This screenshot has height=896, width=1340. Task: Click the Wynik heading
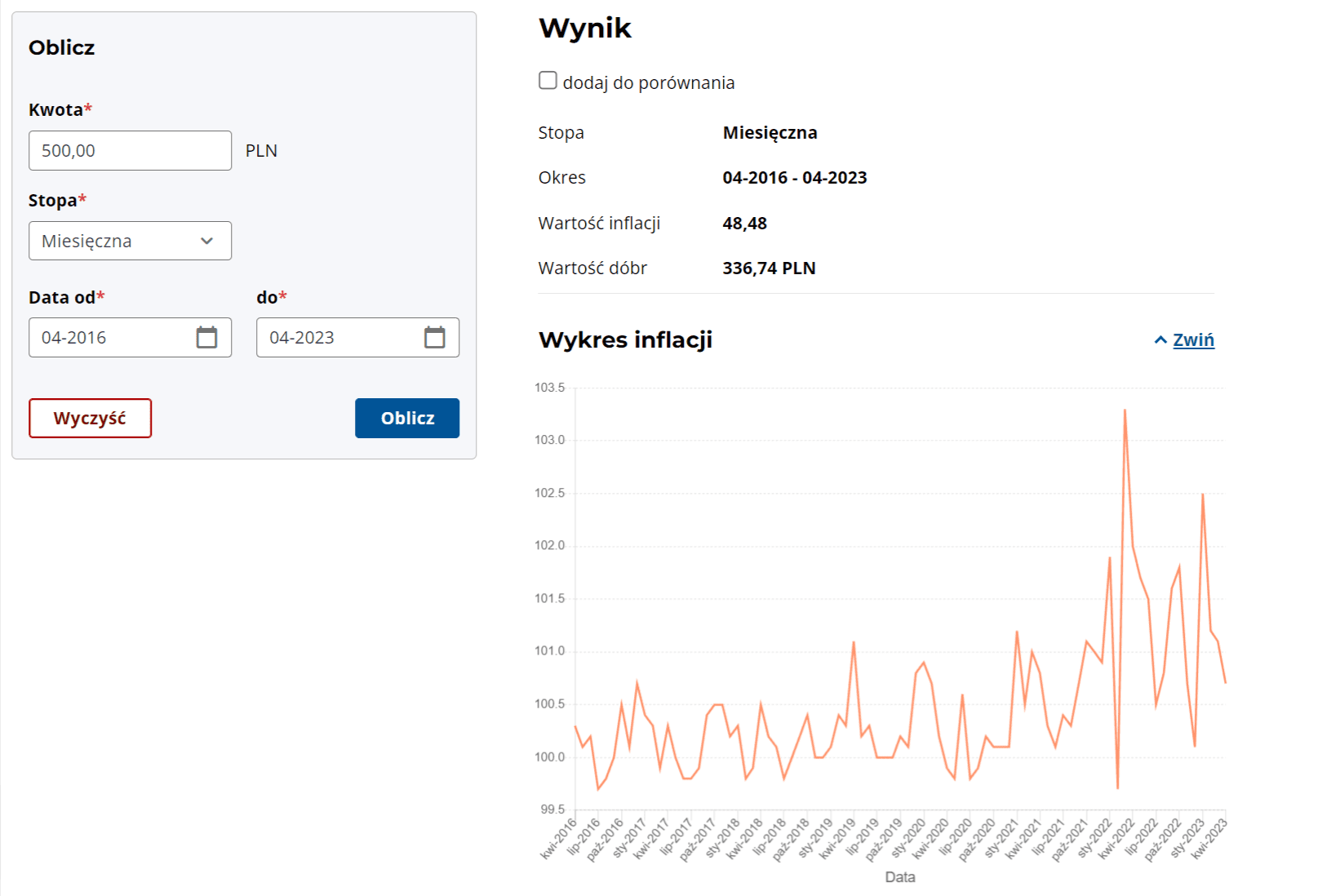(x=585, y=28)
